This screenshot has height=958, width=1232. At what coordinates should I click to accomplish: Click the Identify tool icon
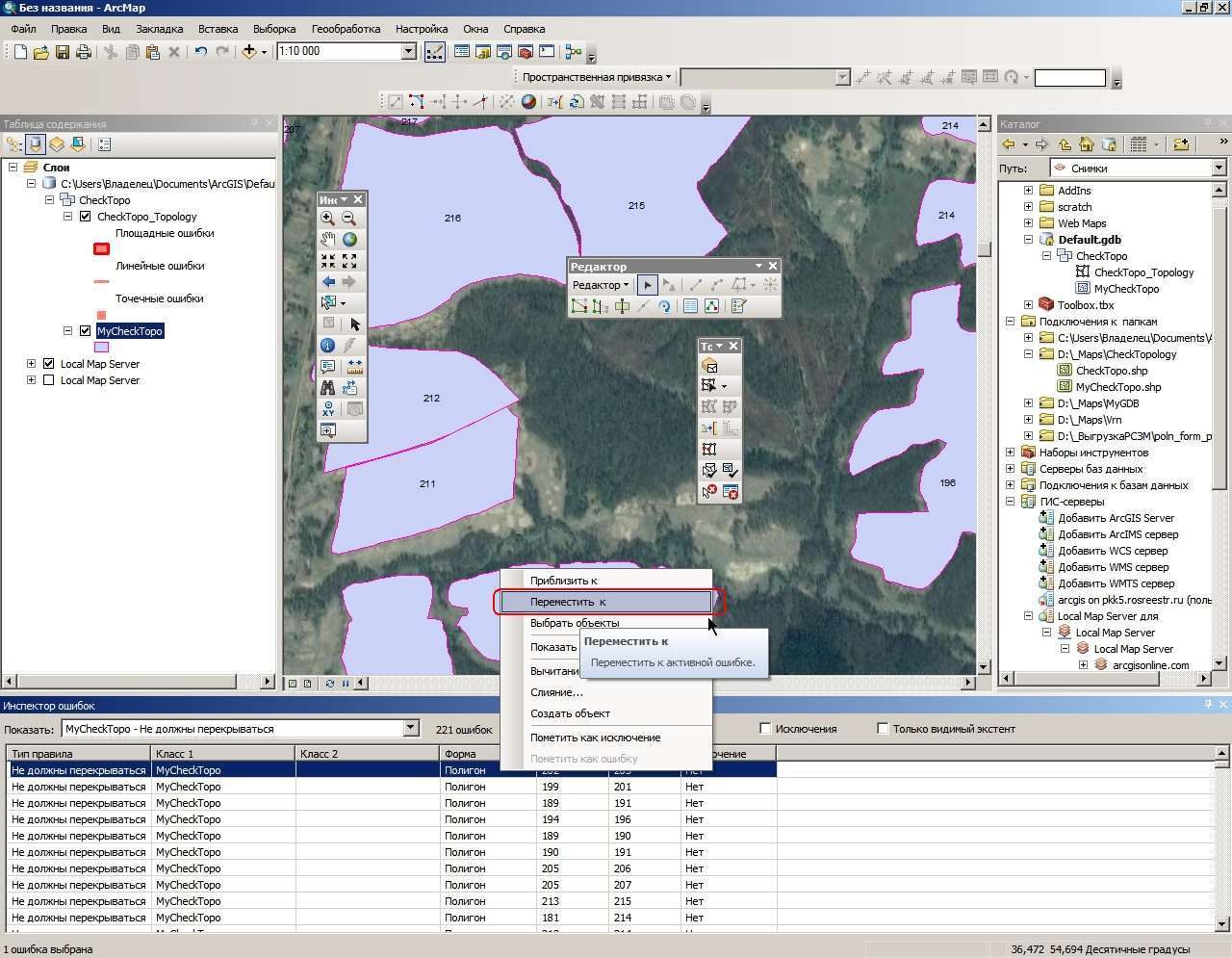click(328, 346)
